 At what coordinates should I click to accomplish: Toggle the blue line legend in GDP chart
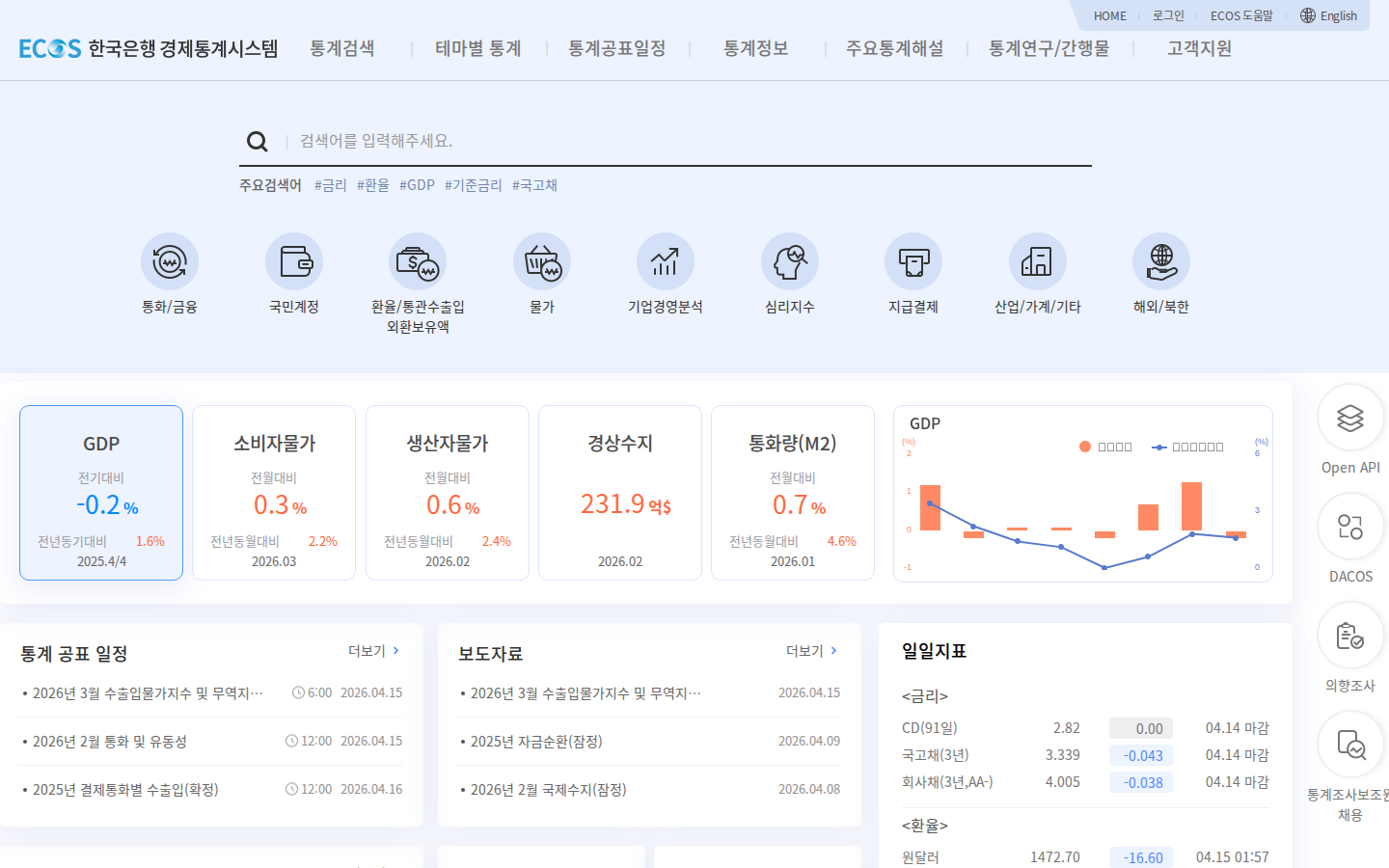(x=1188, y=447)
